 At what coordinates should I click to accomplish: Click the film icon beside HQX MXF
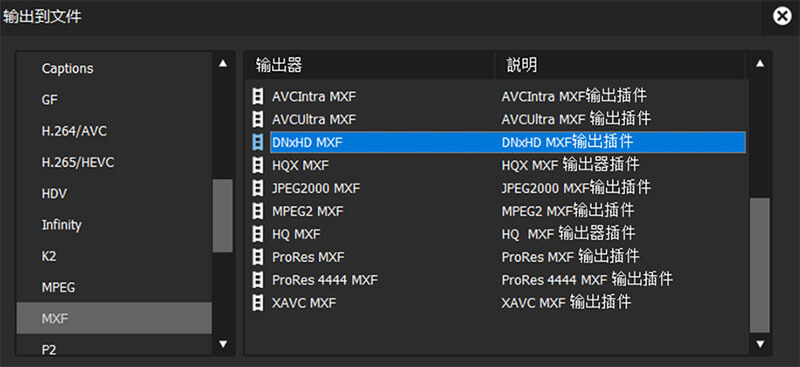(x=259, y=165)
